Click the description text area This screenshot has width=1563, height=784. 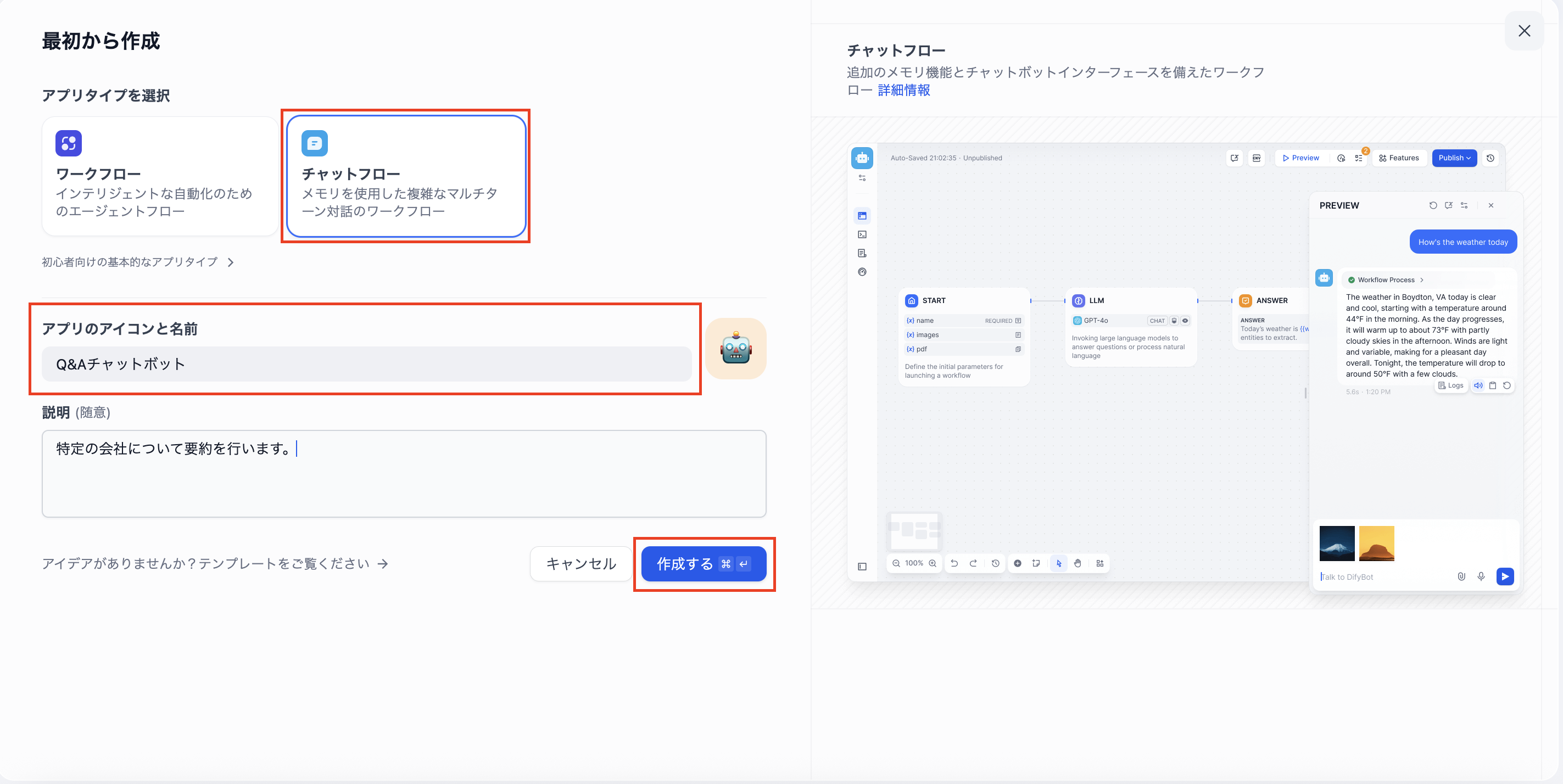(x=404, y=473)
